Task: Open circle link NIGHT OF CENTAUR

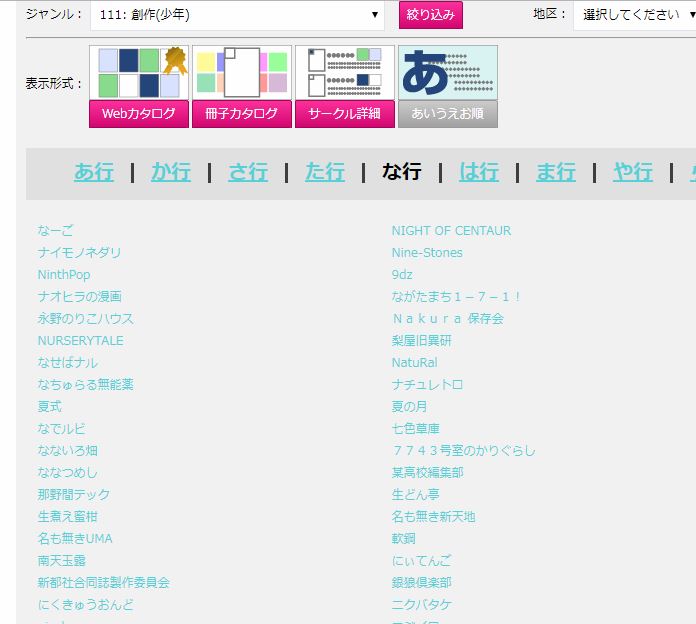Action: coord(451,231)
